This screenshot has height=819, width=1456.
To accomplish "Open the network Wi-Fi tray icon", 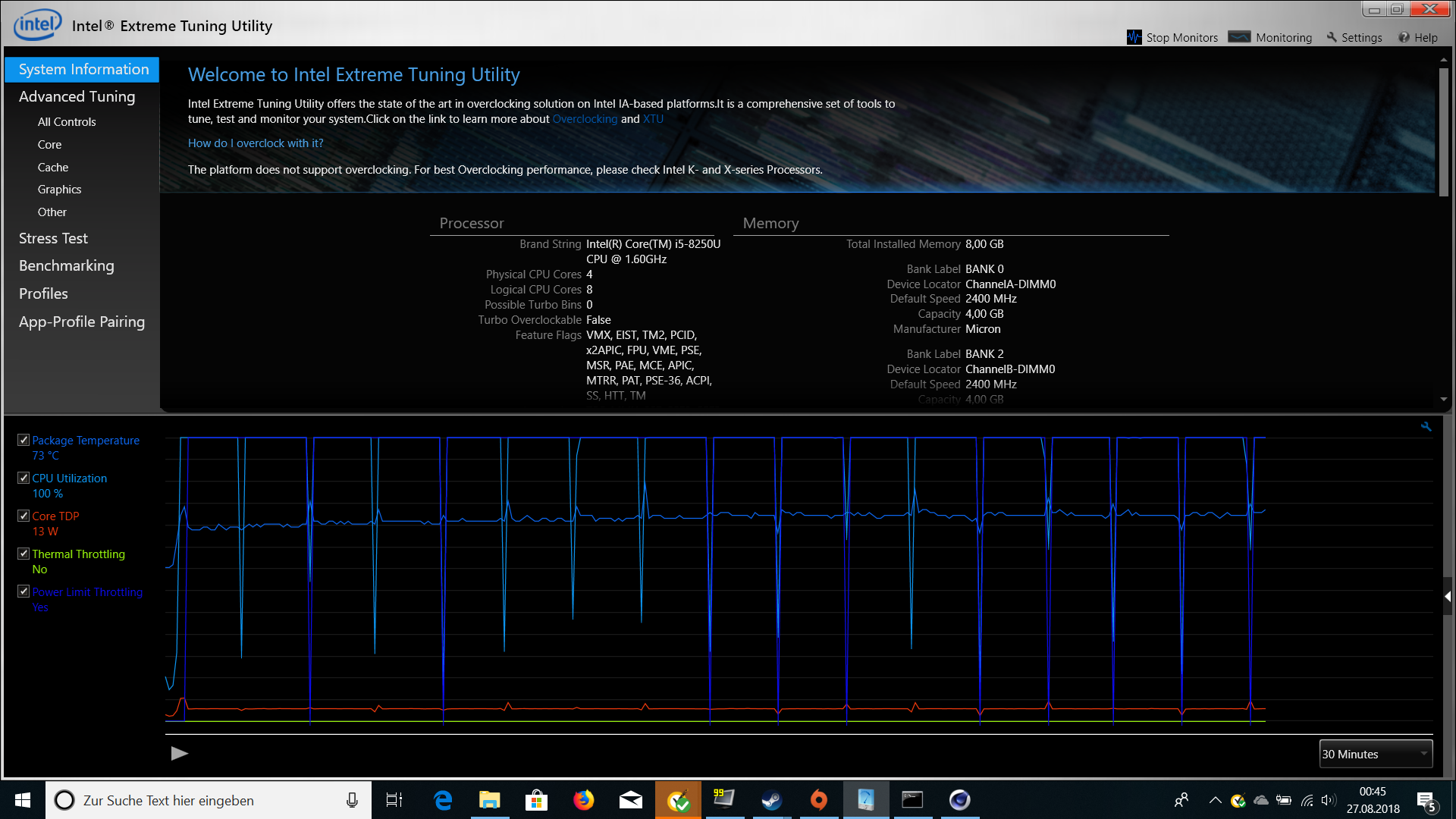I will (x=1307, y=800).
